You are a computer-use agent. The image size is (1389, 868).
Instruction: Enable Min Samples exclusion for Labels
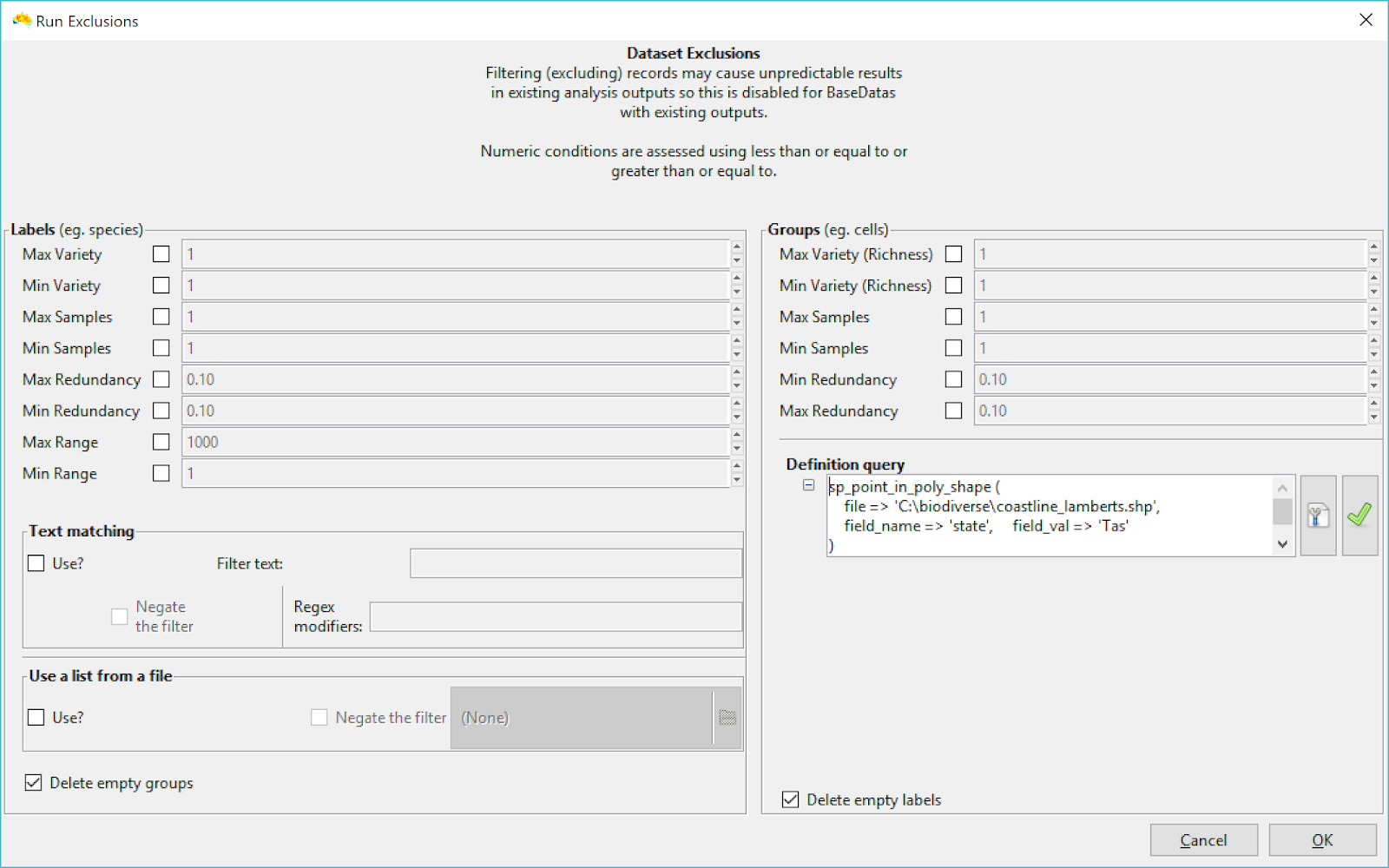click(161, 347)
